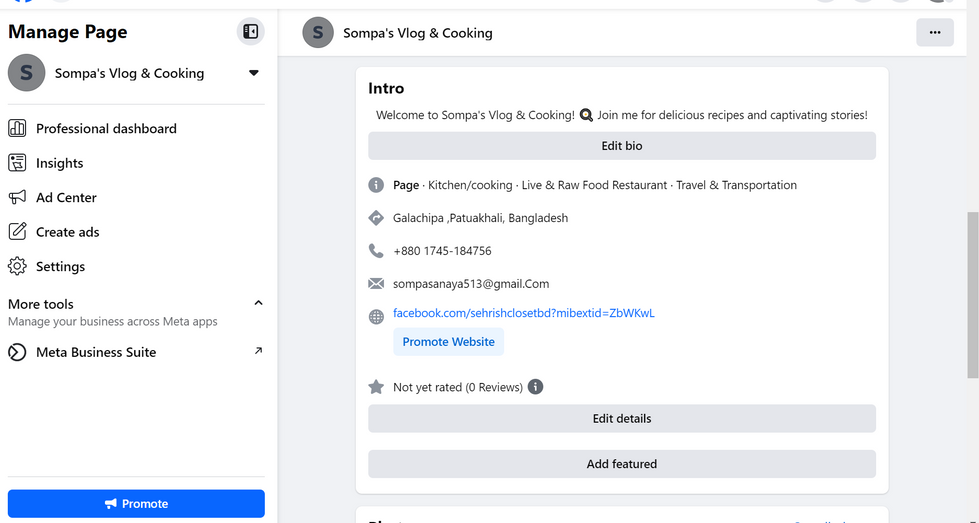
Task: Click the website globe icon
Action: 376,317
